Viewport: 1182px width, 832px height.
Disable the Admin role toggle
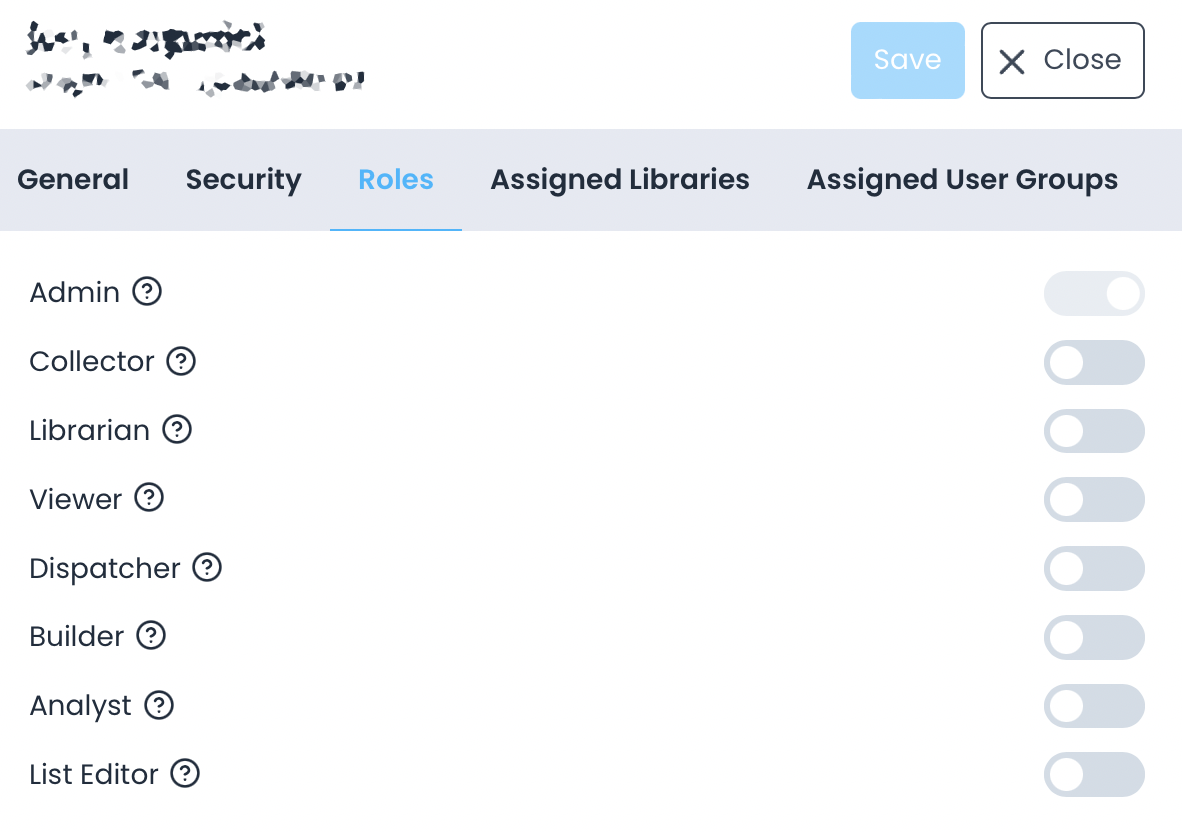tap(1094, 293)
